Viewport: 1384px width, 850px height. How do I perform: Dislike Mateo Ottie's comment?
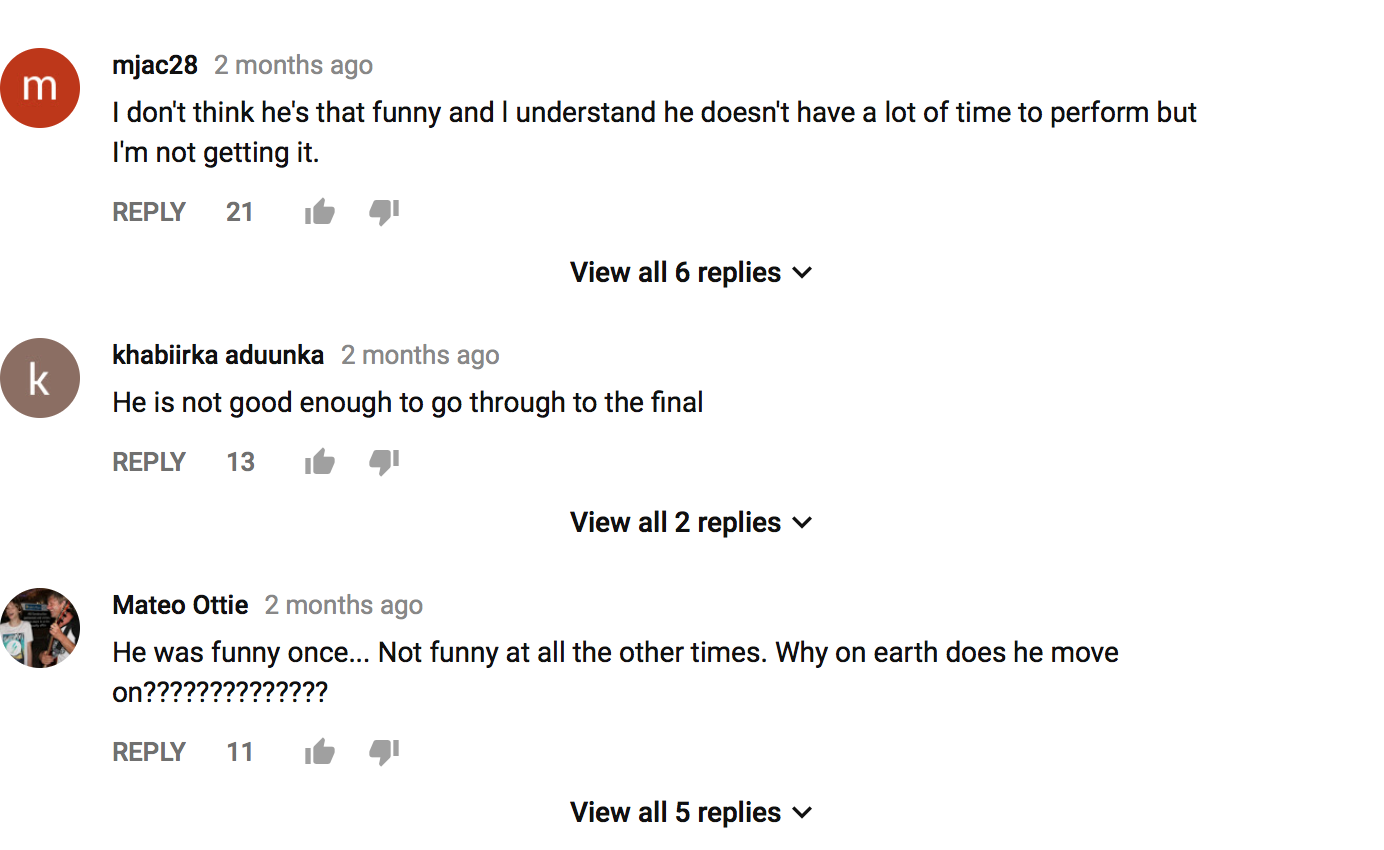tap(384, 752)
